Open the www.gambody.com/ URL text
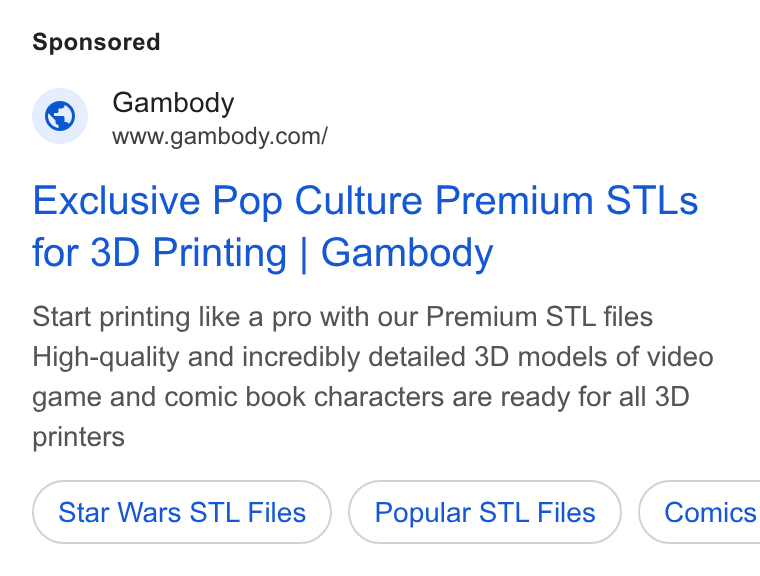 tap(220, 136)
